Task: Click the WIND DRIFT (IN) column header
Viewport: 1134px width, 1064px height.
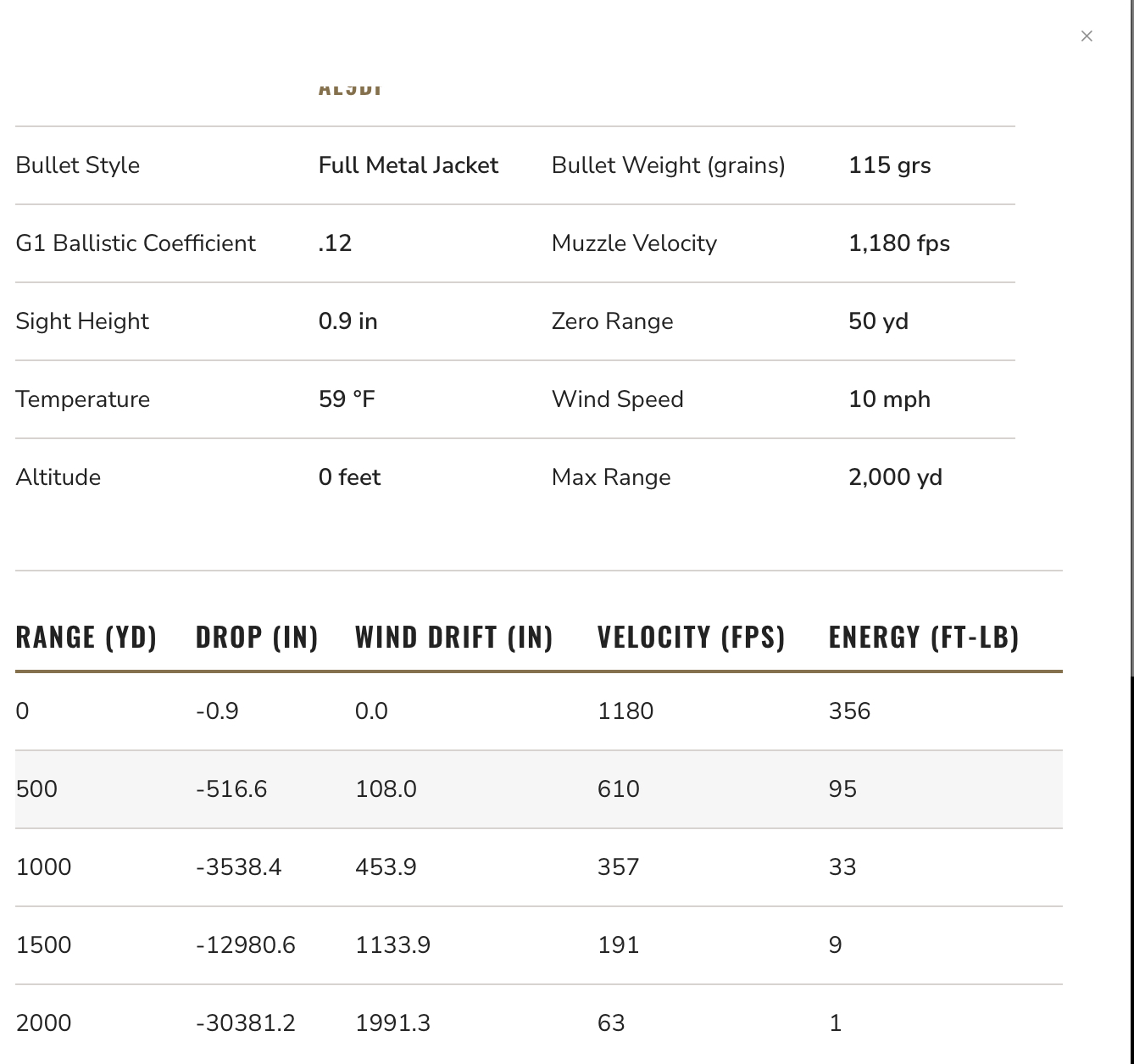Action: click(453, 637)
